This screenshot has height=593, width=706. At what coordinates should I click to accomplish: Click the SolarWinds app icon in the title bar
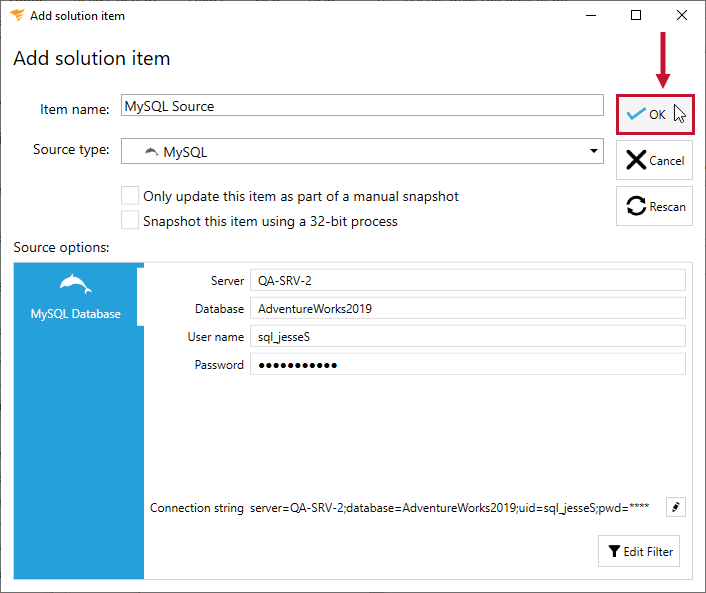point(17,15)
